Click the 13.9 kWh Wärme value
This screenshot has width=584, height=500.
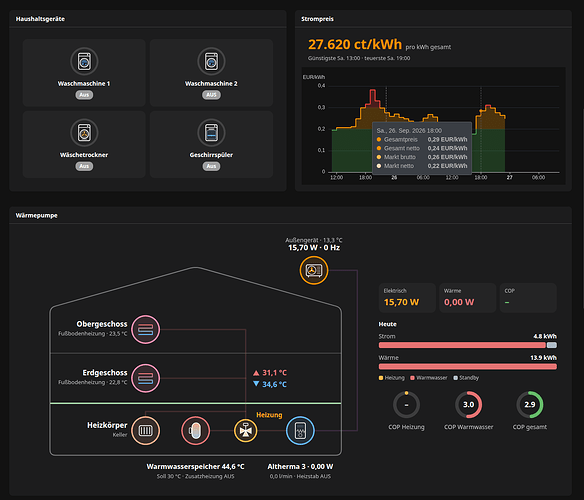pos(543,358)
